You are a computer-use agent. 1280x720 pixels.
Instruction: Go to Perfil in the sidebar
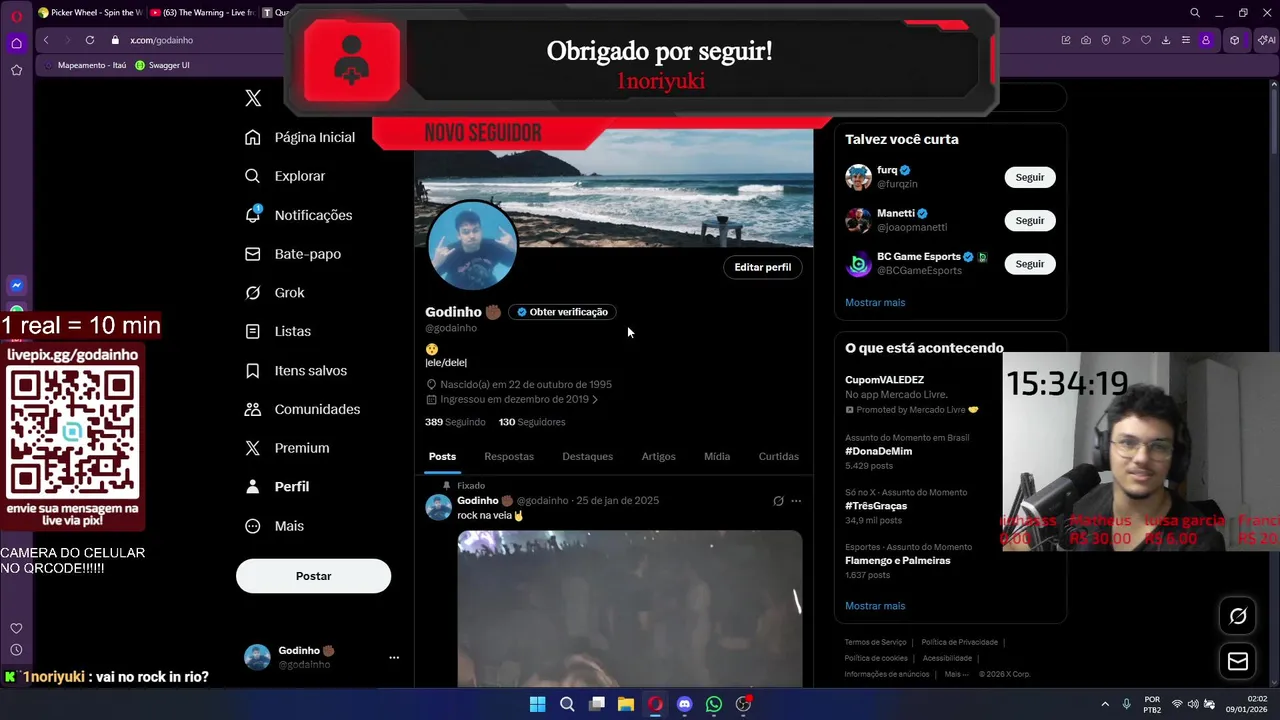click(277, 486)
